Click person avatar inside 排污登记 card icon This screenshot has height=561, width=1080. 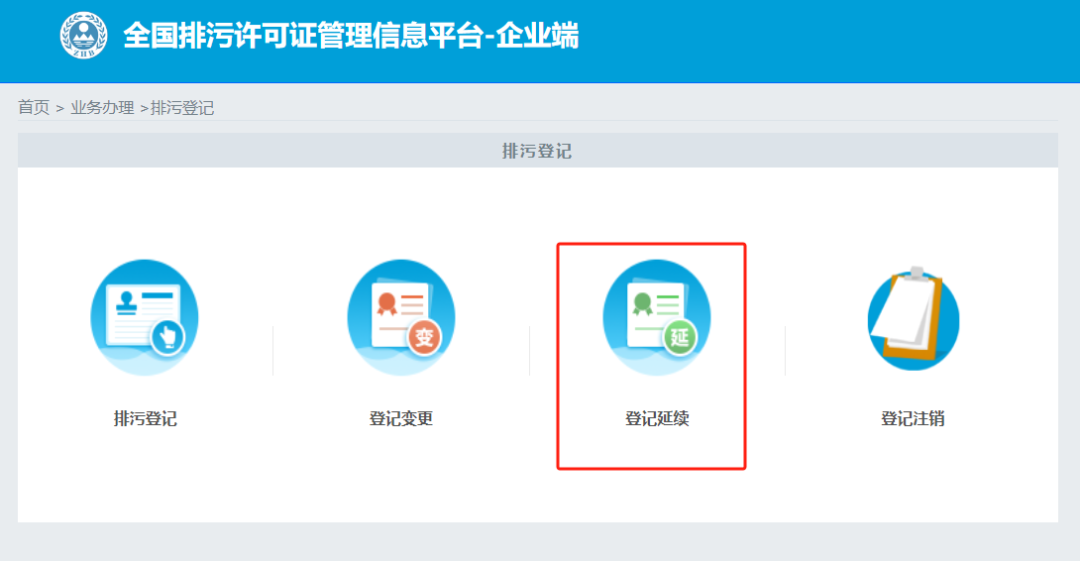point(127,301)
